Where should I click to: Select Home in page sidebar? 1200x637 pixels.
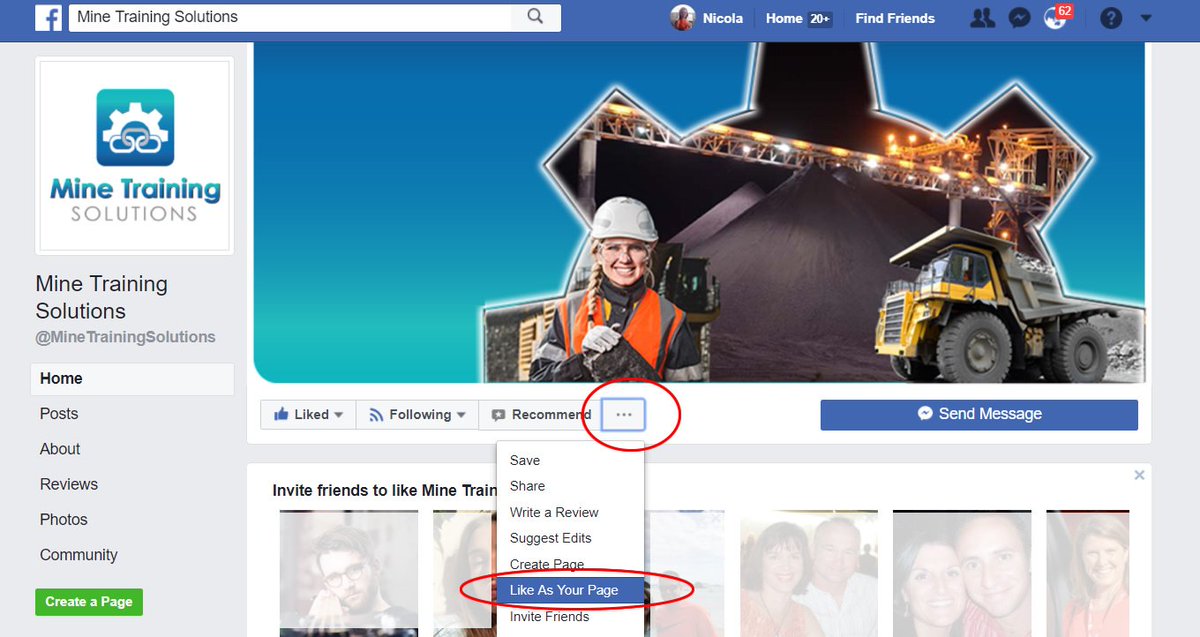[133, 379]
